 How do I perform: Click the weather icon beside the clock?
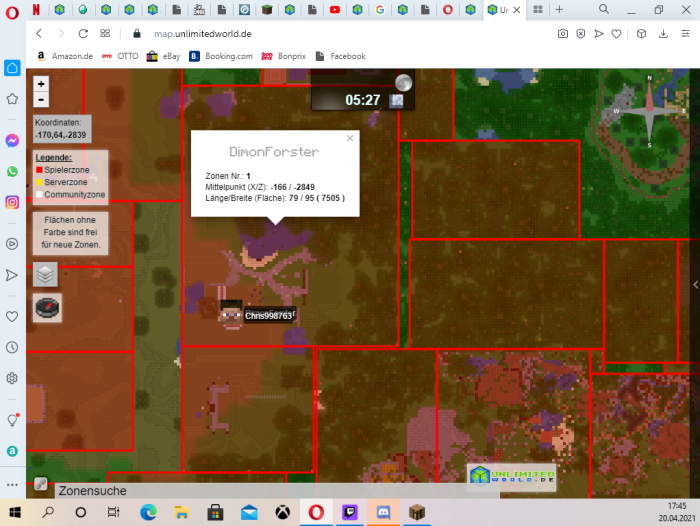tap(396, 100)
